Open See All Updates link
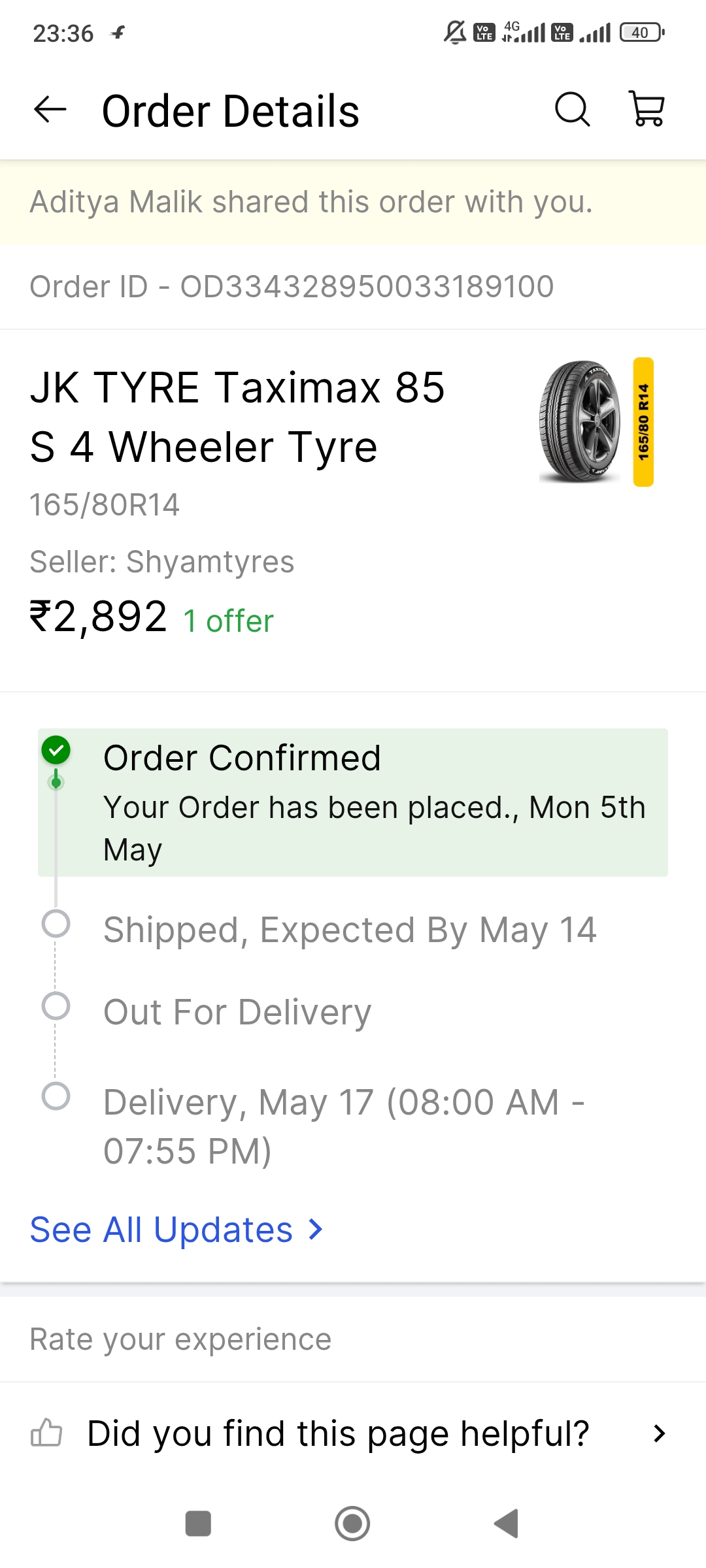706x1568 pixels. 161,1230
